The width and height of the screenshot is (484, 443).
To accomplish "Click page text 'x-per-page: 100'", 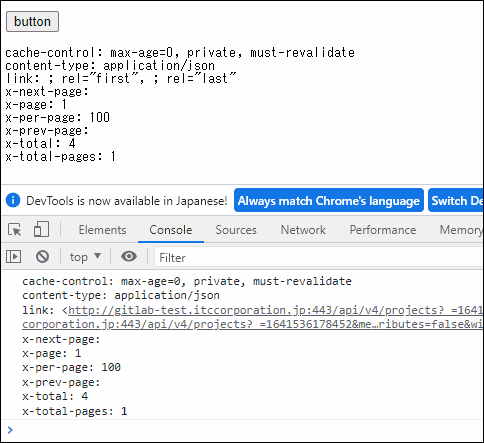I will [57, 118].
